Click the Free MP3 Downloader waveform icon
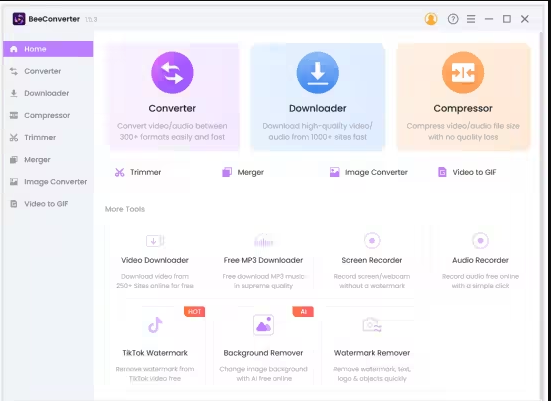551x401 pixels. click(263, 241)
